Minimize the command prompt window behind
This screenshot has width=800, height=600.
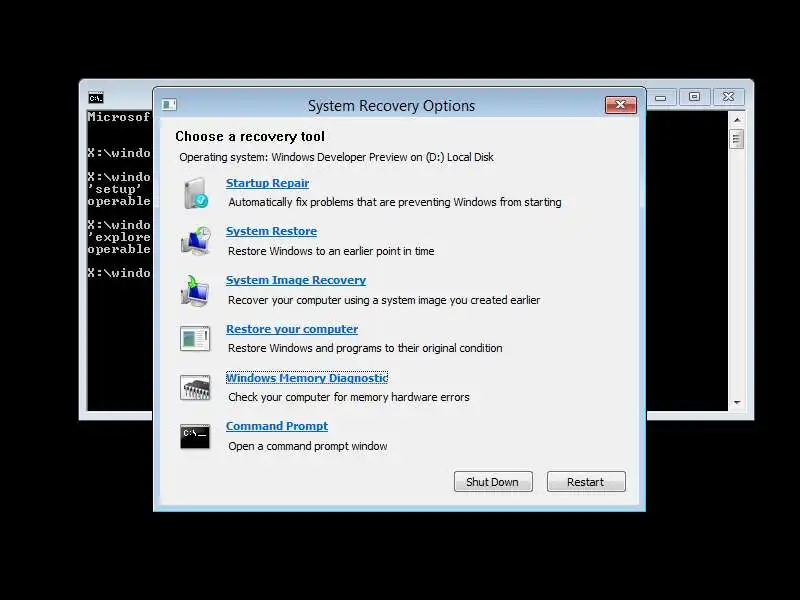(661, 97)
